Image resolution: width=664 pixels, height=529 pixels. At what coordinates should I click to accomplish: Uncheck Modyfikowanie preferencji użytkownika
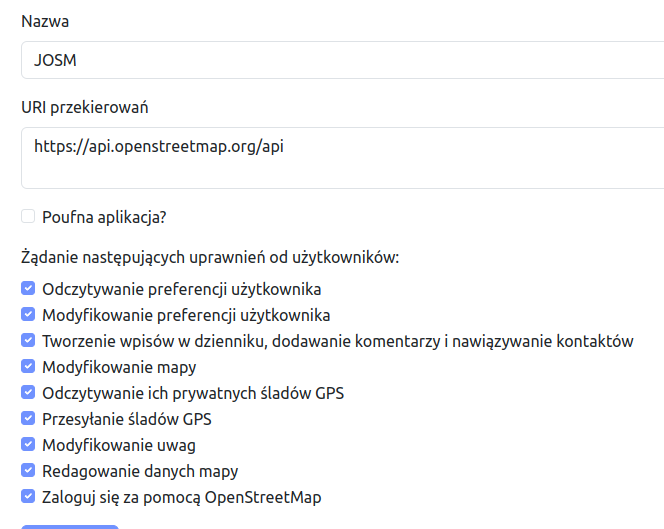coord(28,314)
